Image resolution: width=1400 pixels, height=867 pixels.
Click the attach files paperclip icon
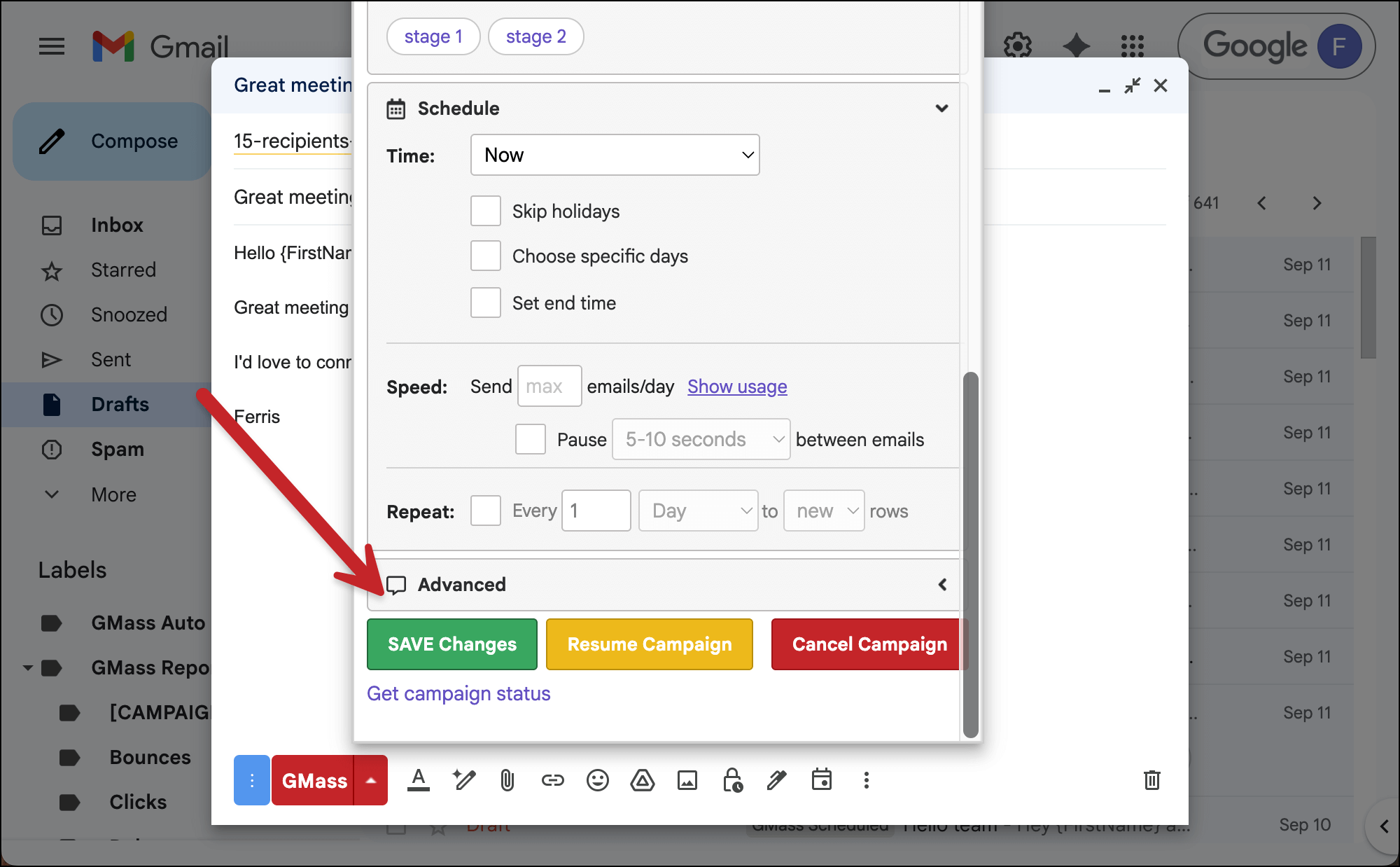(507, 780)
